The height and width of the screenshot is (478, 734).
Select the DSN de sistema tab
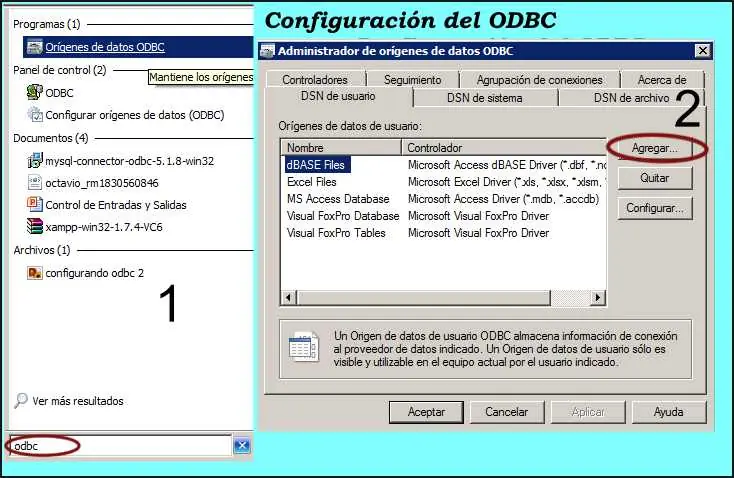(484, 98)
